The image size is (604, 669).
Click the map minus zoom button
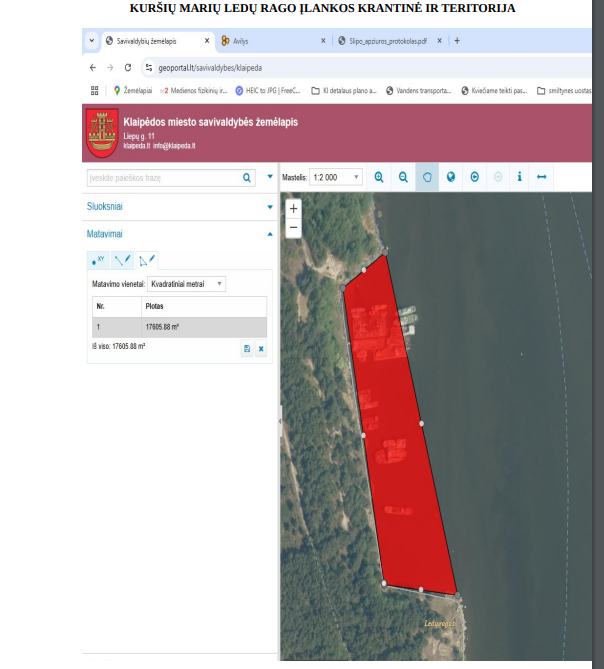tap(294, 227)
